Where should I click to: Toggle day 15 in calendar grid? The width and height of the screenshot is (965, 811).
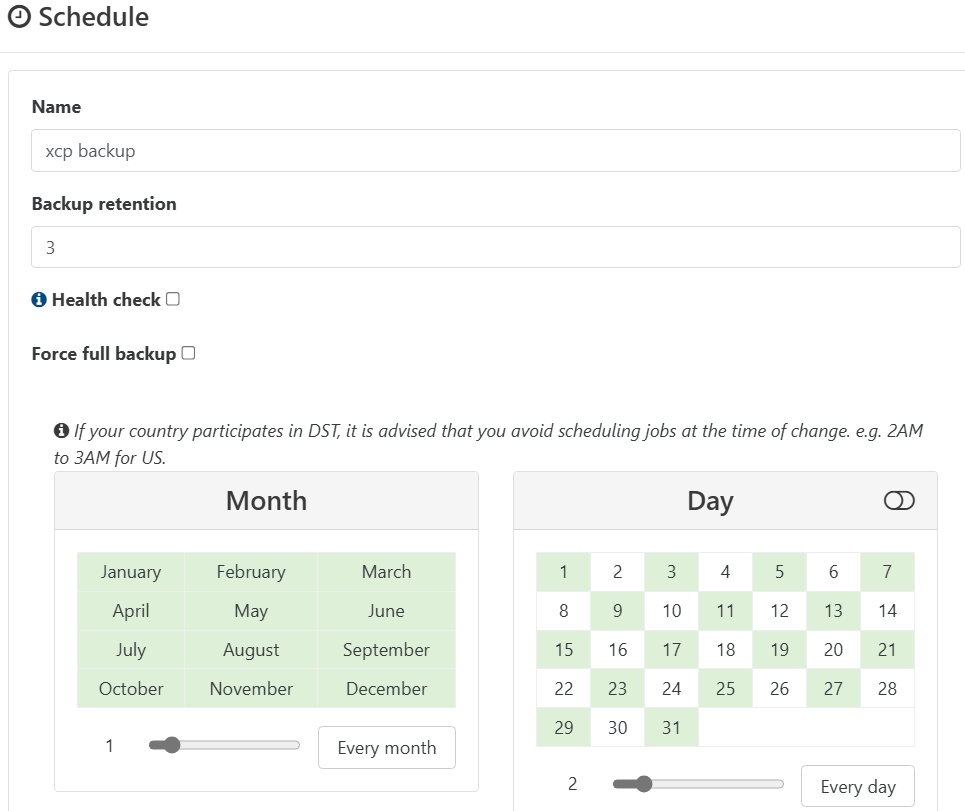564,650
